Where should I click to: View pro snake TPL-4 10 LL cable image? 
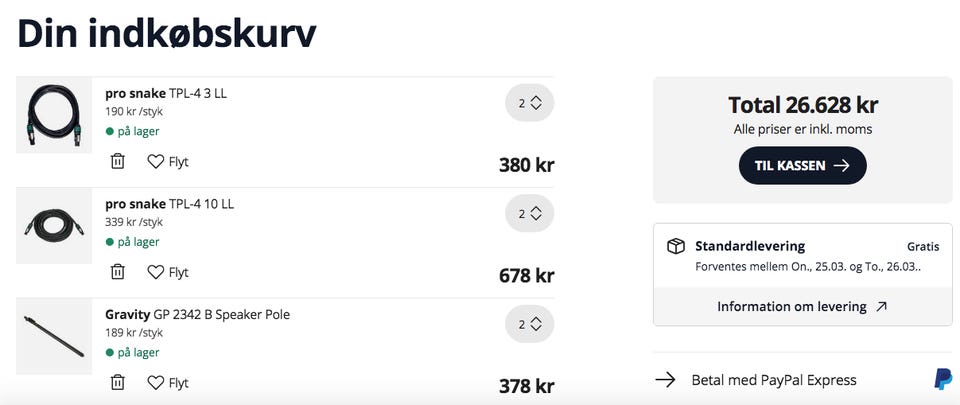tap(54, 226)
